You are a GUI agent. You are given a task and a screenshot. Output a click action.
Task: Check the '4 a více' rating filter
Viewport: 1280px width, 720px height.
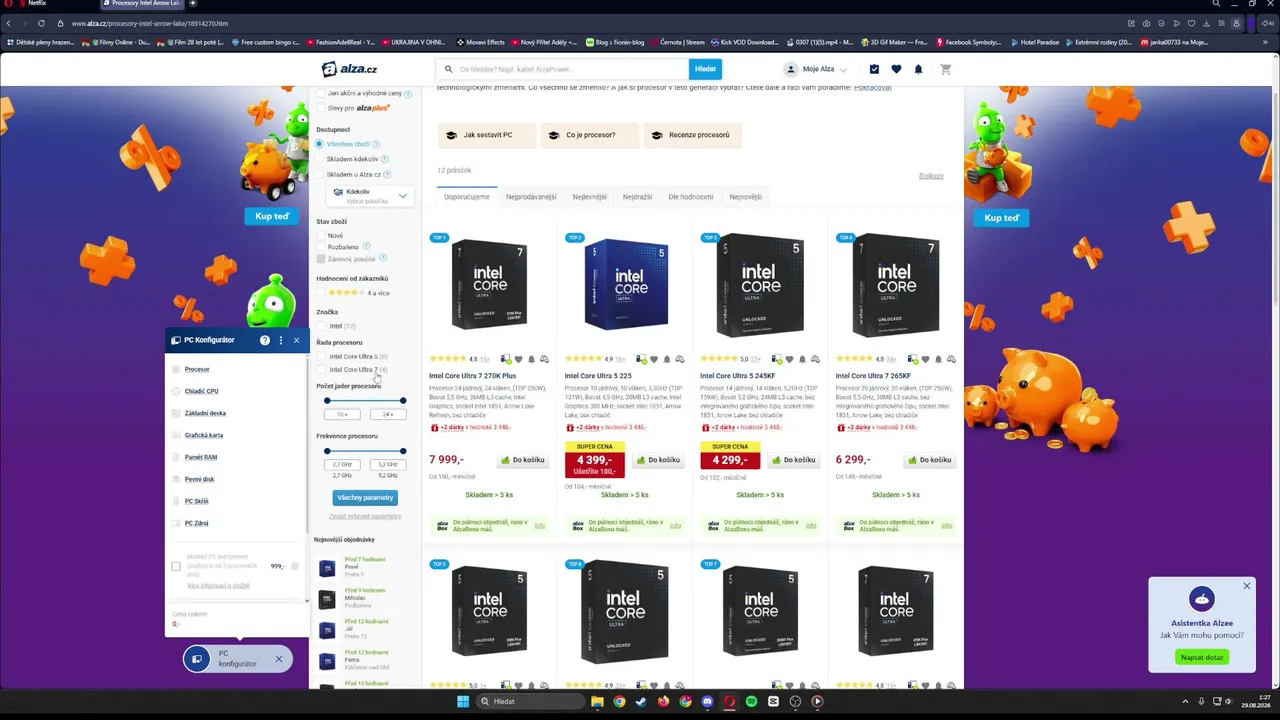pos(321,293)
